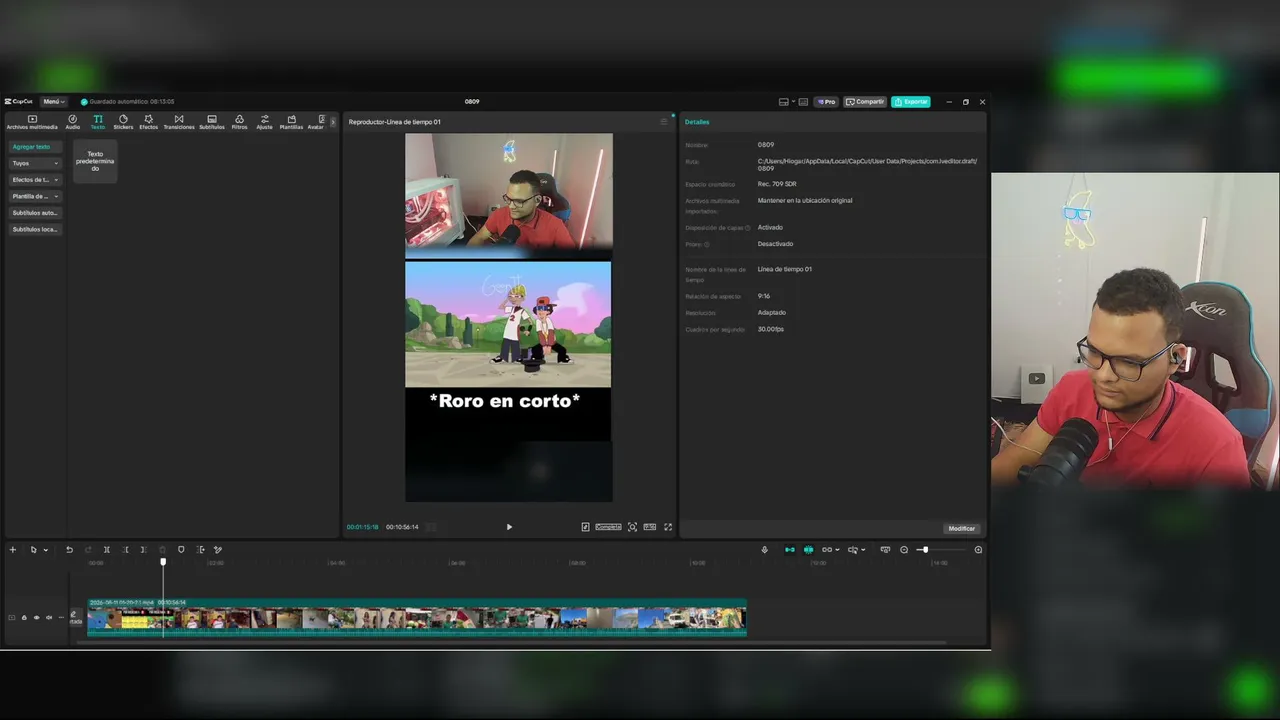Add a marker with the shield icon

point(181,549)
